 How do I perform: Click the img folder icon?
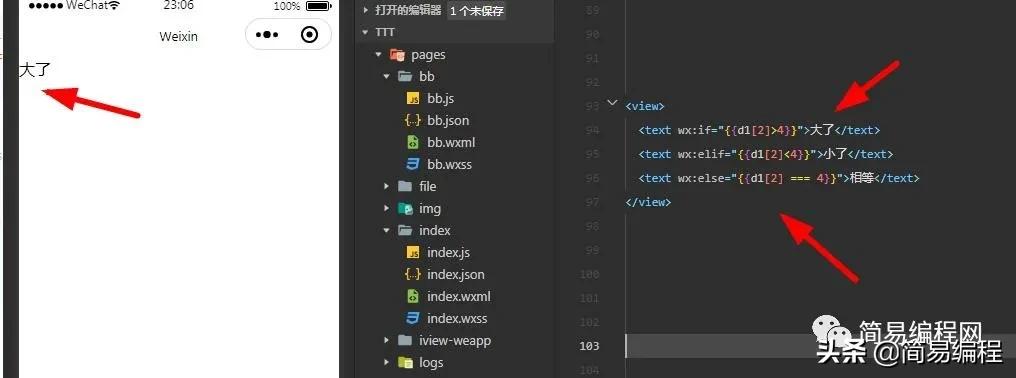[x=405, y=209]
